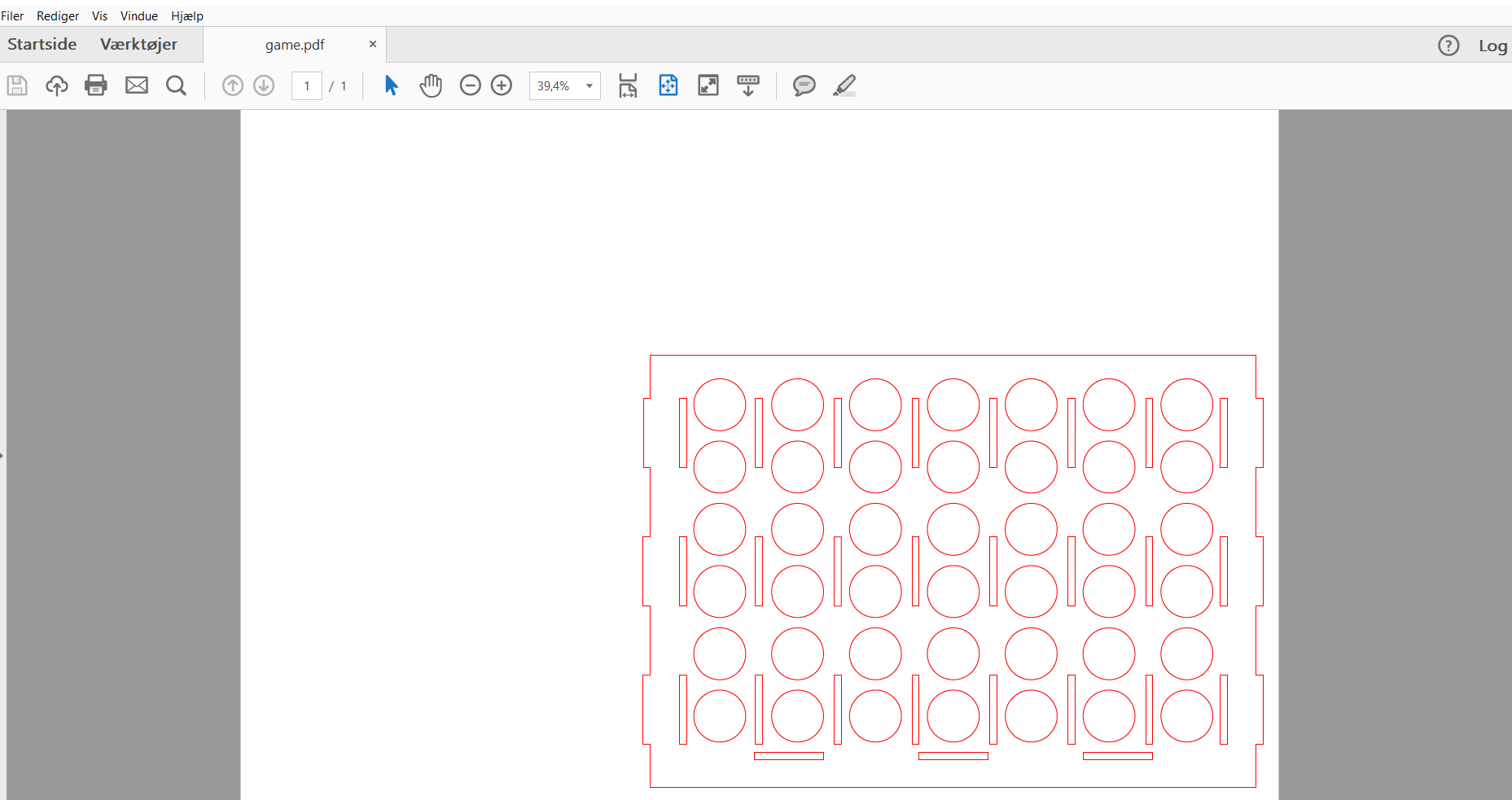The width and height of the screenshot is (1512, 800).
Task: Open the Filer menu
Action: pyautogui.click(x=12, y=16)
